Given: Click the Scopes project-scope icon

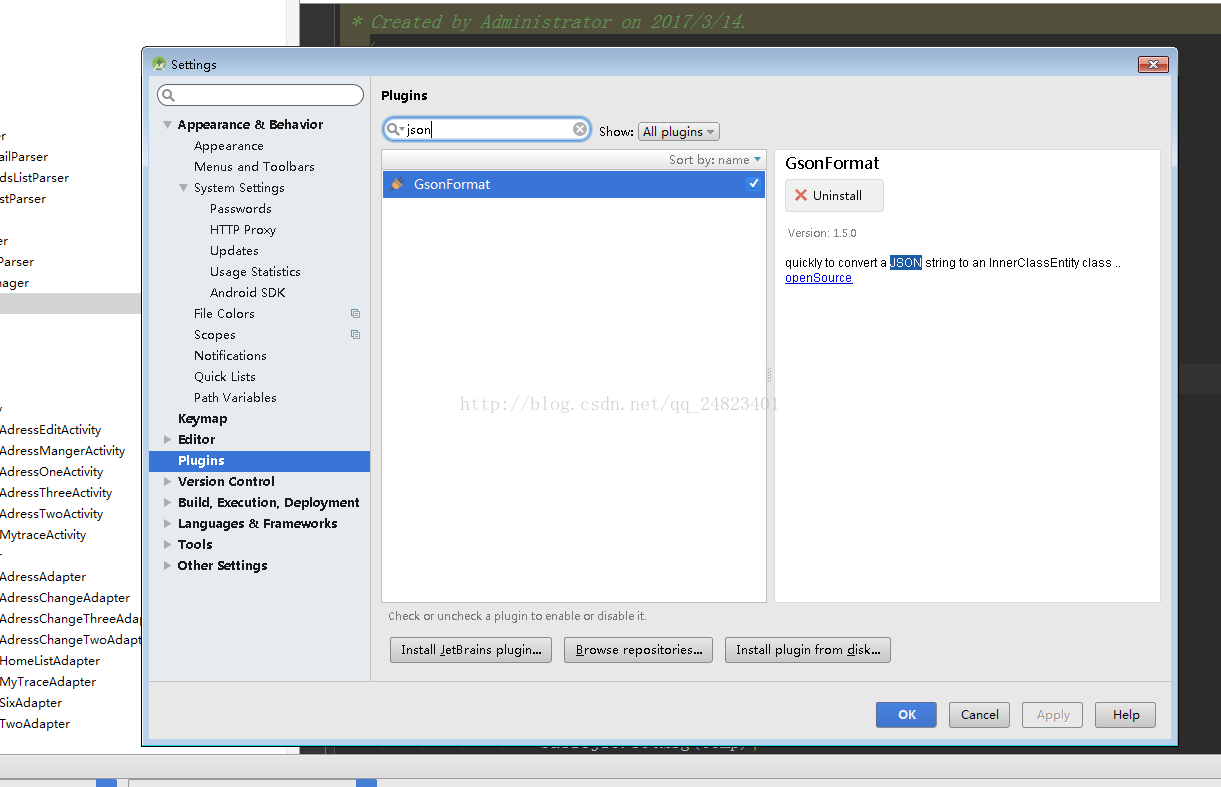Looking at the screenshot, I should (355, 335).
